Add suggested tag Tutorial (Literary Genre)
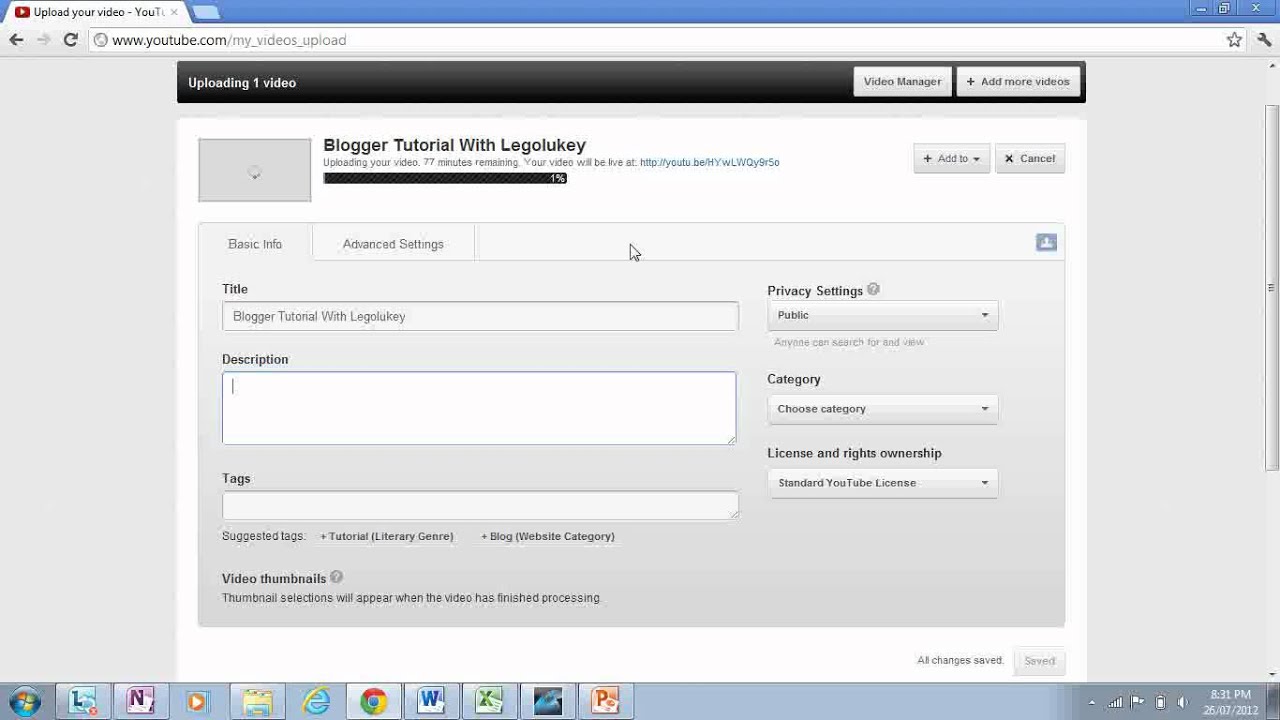Viewport: 1280px width, 720px height. [387, 536]
